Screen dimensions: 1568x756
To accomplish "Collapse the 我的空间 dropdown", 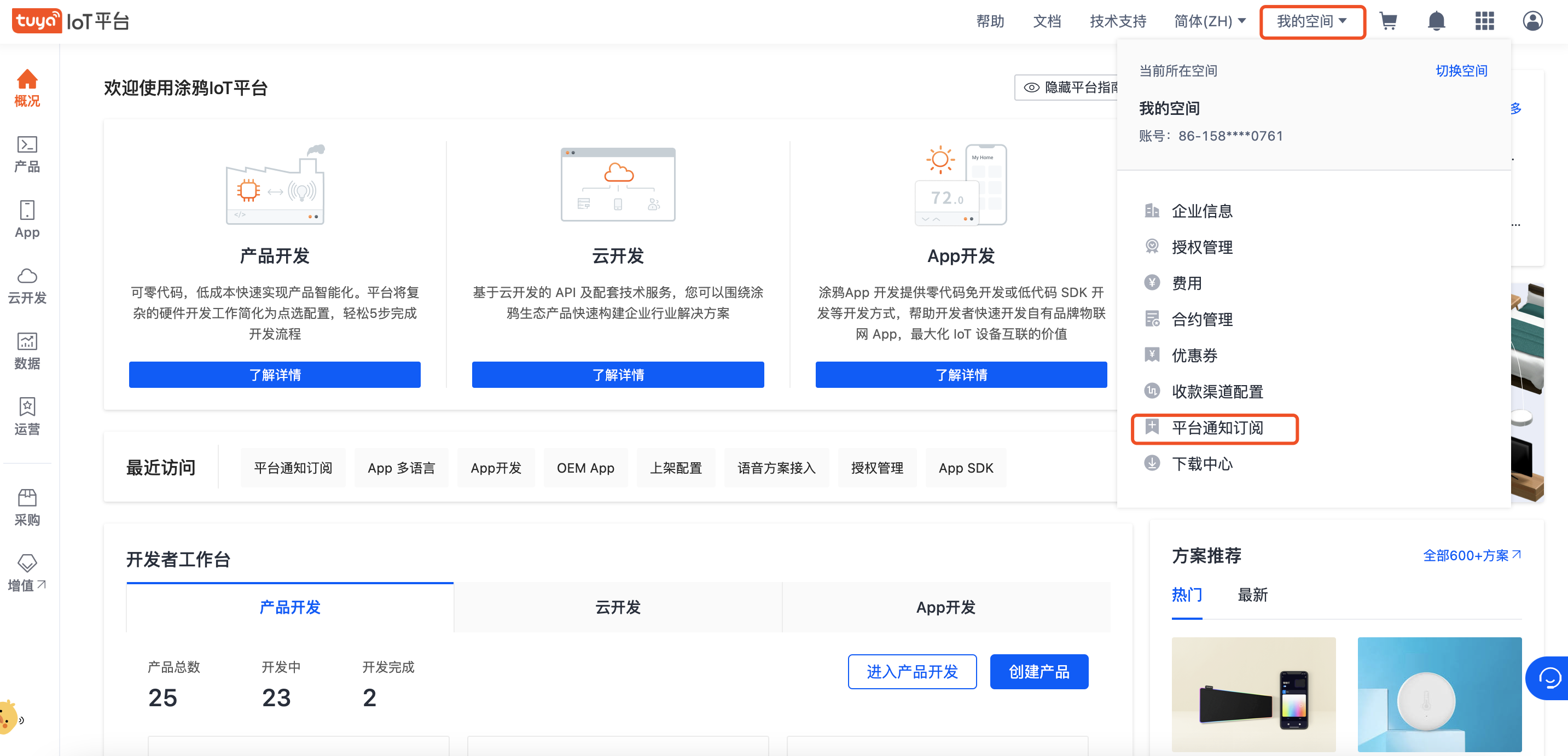I will [1313, 22].
